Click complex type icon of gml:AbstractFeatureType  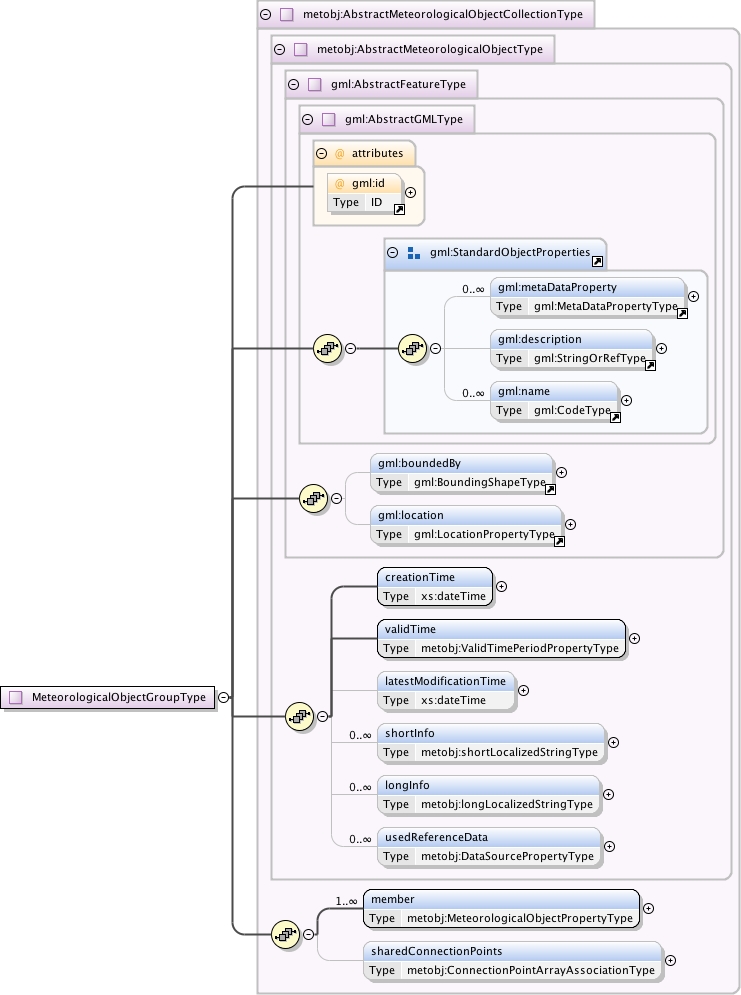315,84
